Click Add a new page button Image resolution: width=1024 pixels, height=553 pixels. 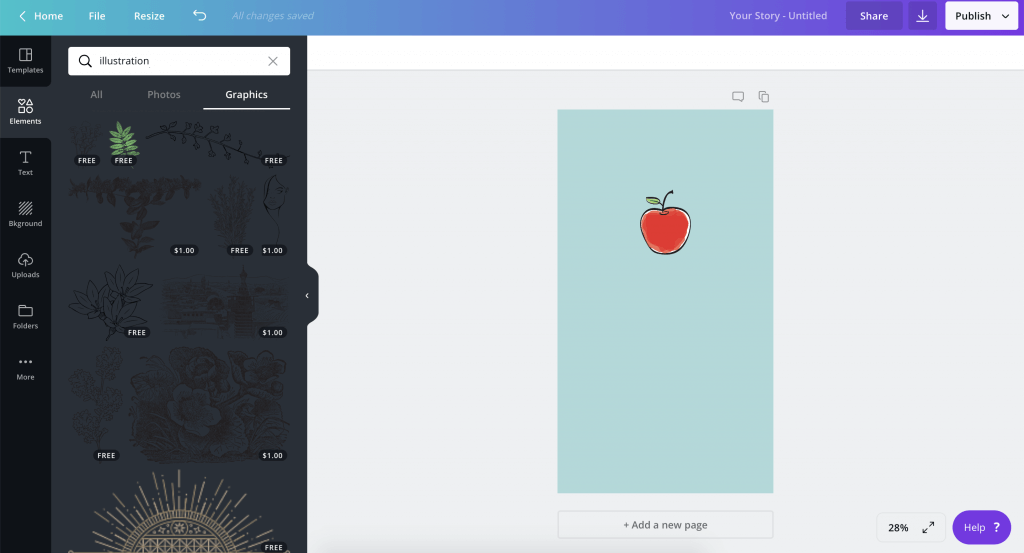click(665, 525)
